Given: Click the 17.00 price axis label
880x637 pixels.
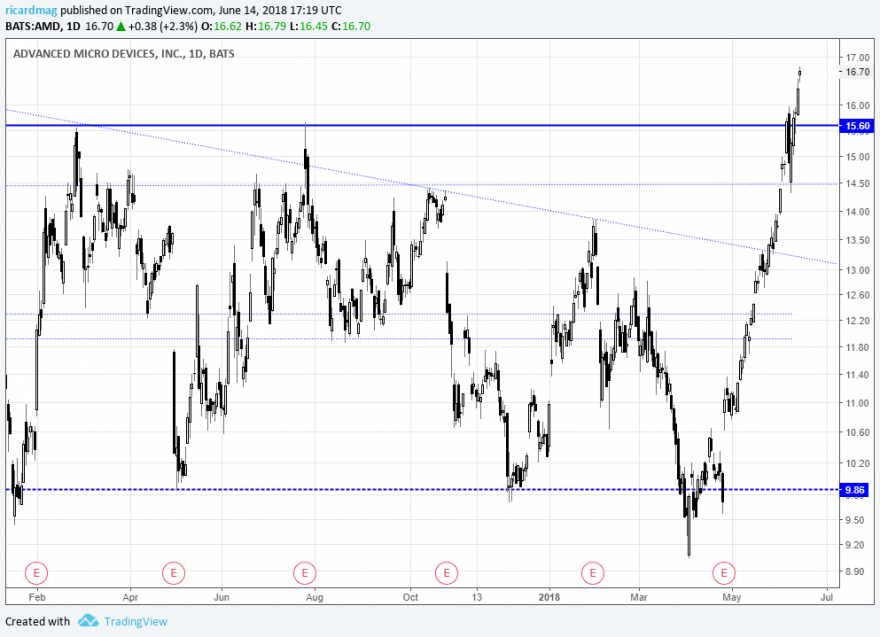Looking at the screenshot, I should (857, 58).
